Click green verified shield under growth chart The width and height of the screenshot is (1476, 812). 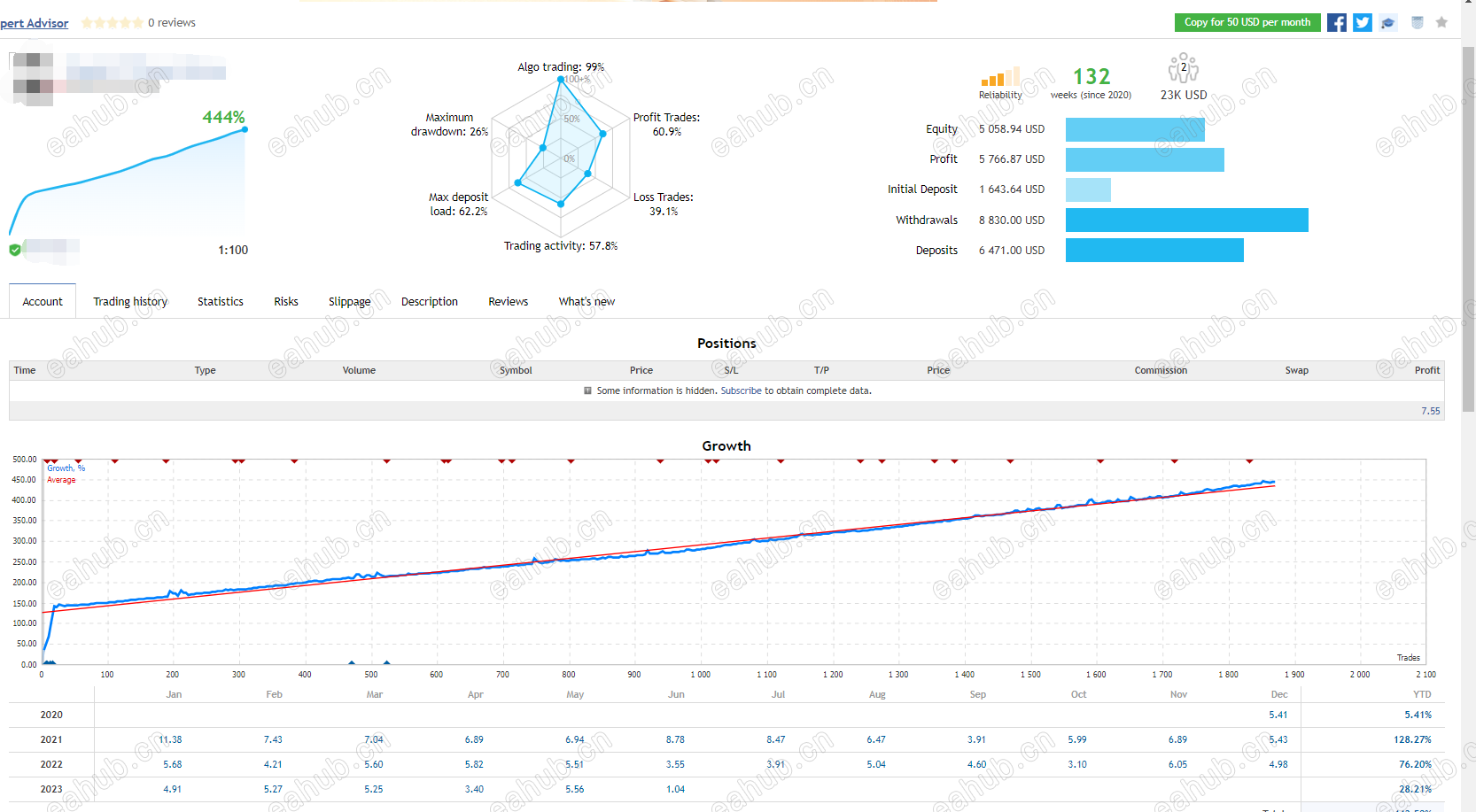(15, 250)
